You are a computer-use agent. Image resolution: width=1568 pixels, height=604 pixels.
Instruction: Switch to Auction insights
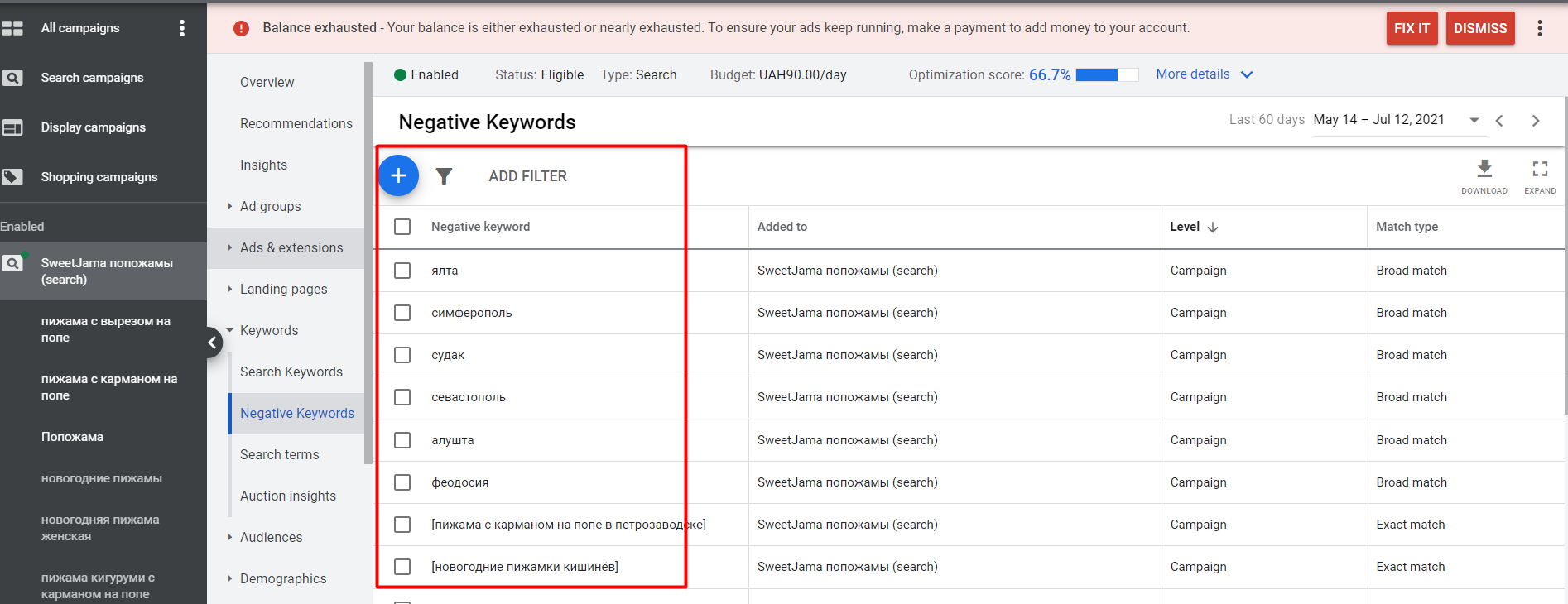pyautogui.click(x=287, y=496)
